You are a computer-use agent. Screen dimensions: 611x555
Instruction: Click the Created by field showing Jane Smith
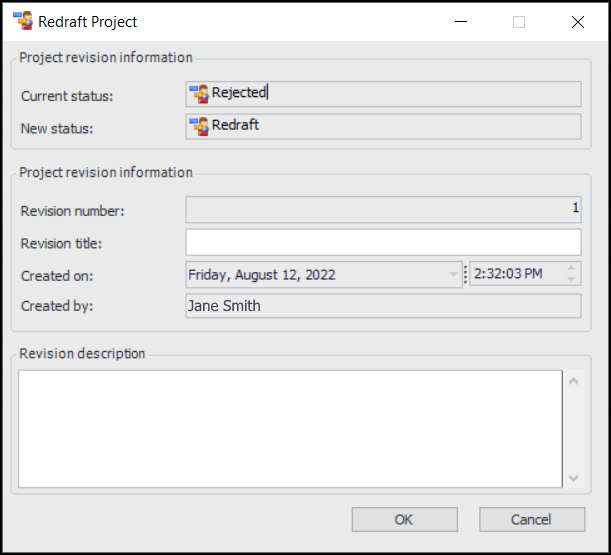coord(383,306)
